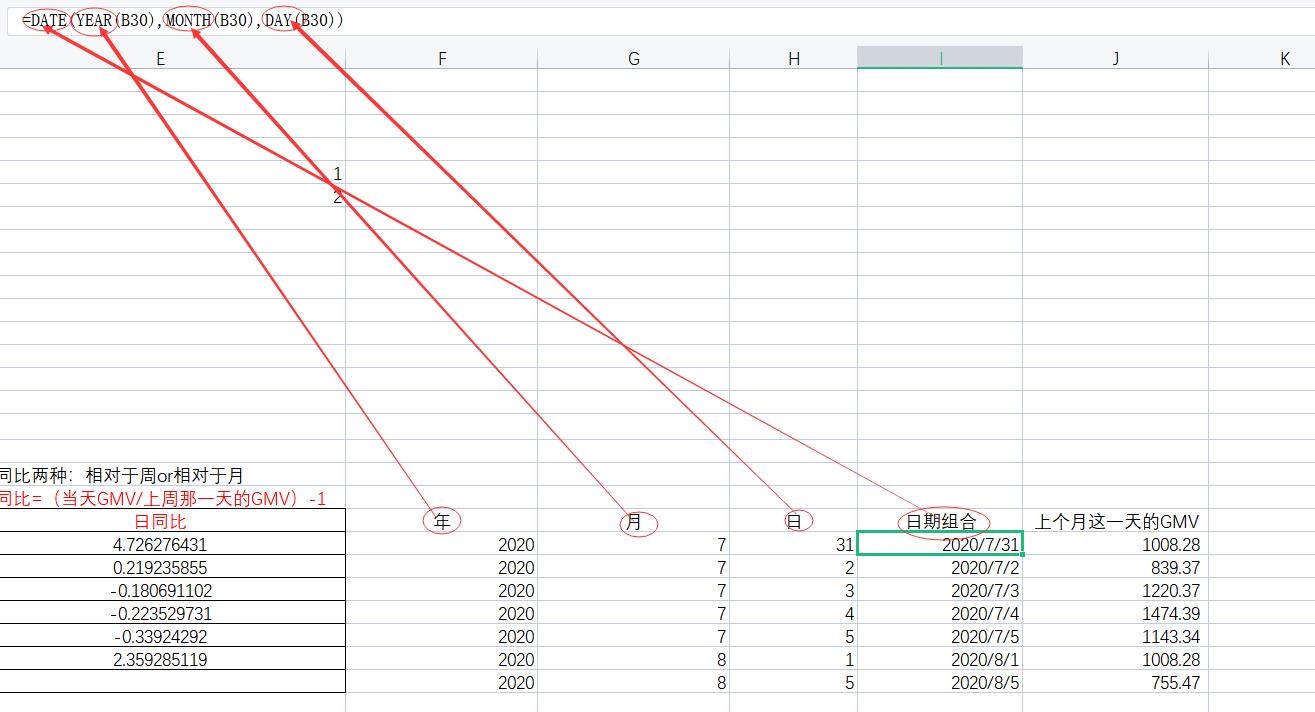Click the text 同比两种:相对于周or相对于月
Image resolution: width=1315 pixels, height=712 pixels.
point(121,476)
